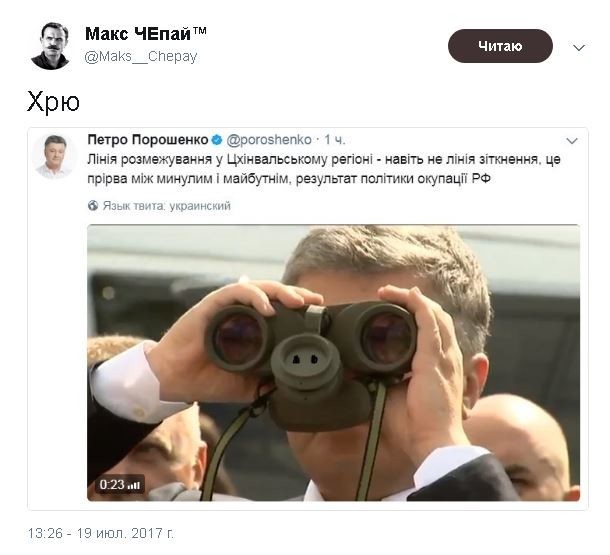Click the globe icon for tweet language

(x=93, y=206)
